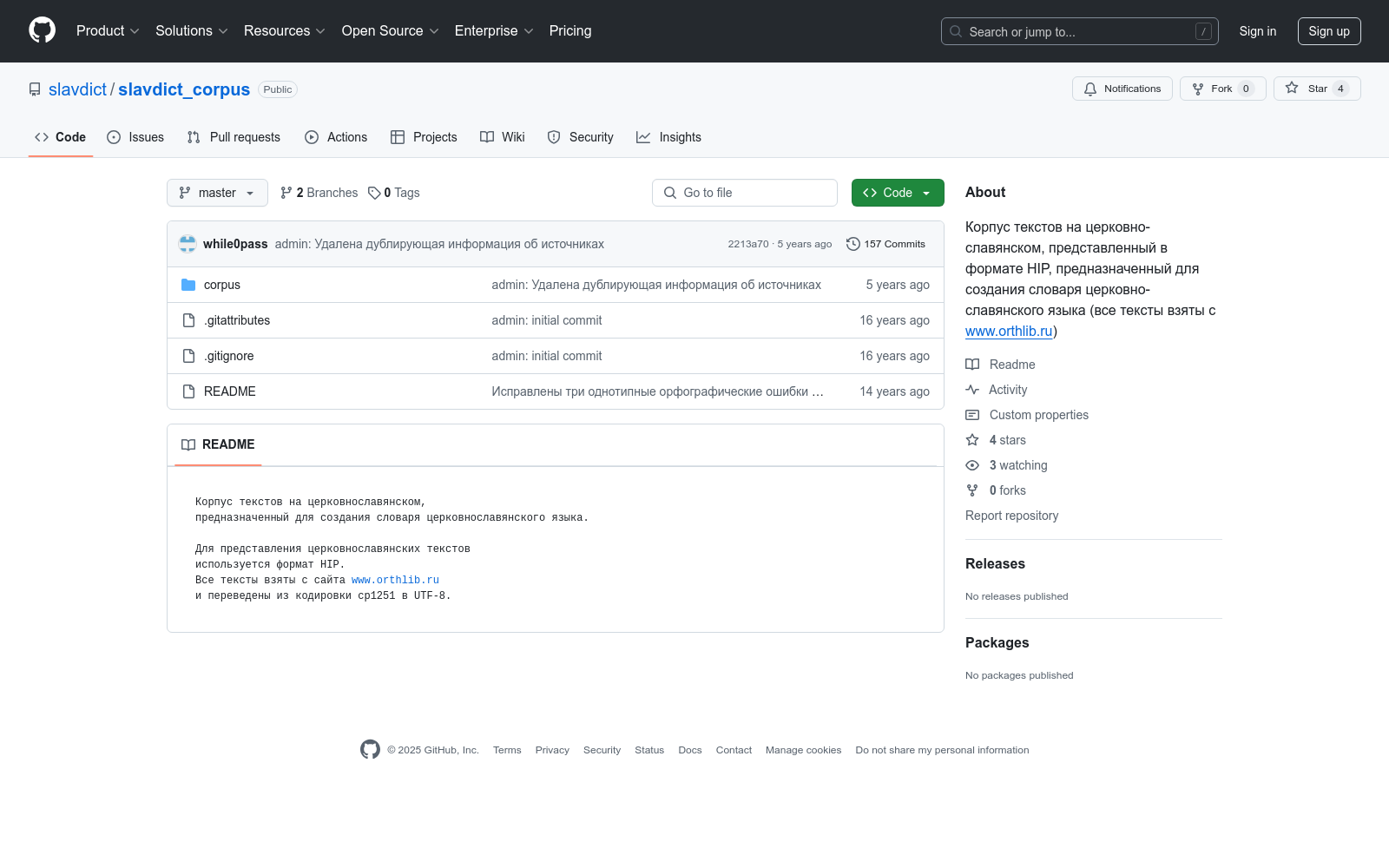Click the Search or jump to field
This screenshot has height=868, width=1389.
(1080, 31)
